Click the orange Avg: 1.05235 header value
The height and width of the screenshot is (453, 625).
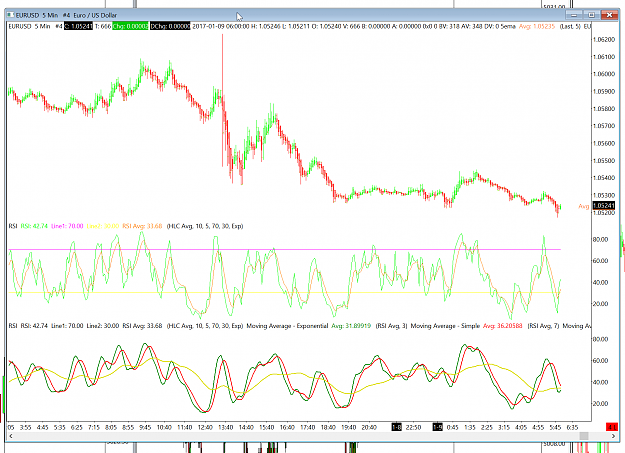(537, 26)
